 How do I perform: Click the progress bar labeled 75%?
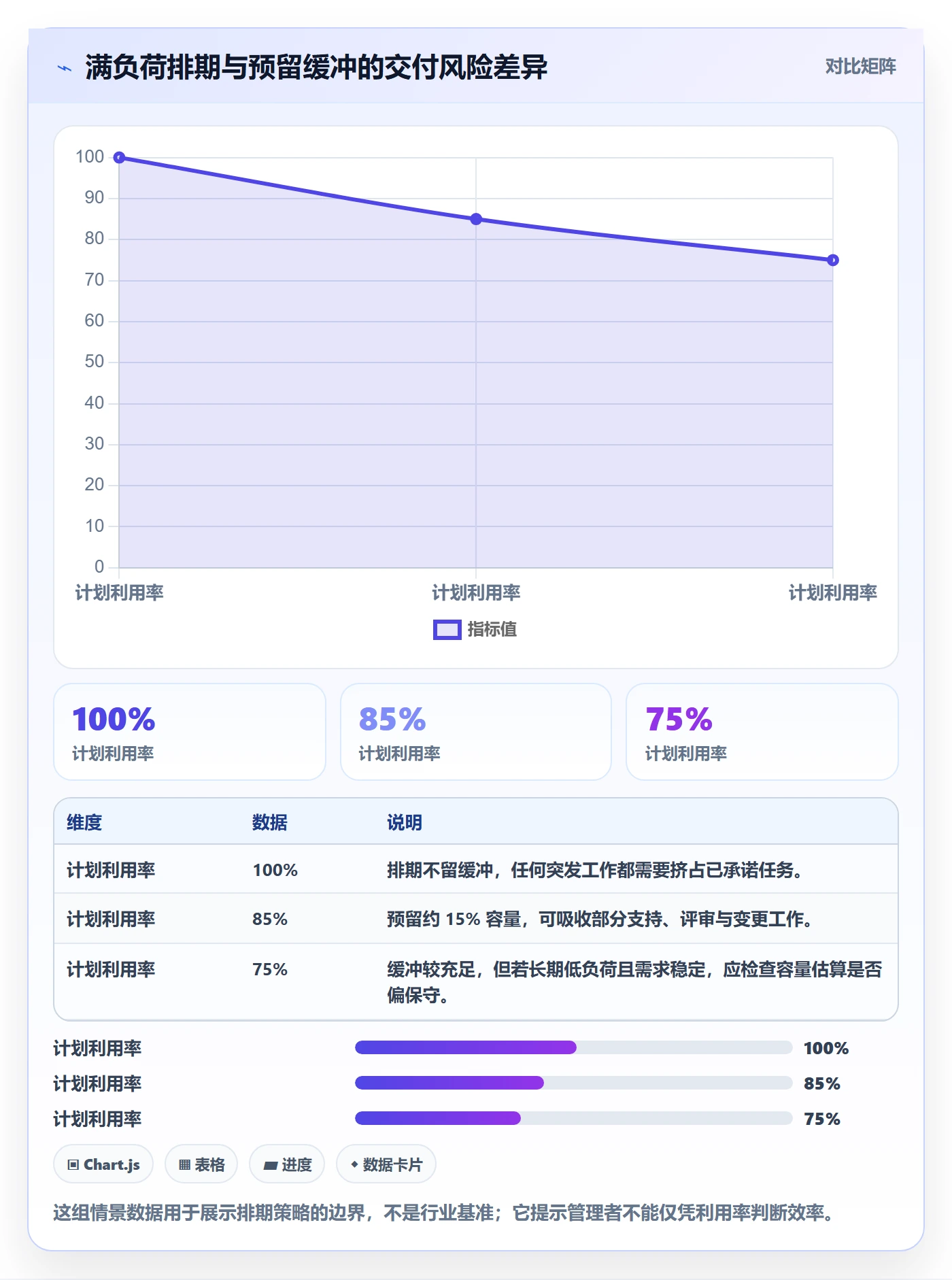click(573, 1118)
